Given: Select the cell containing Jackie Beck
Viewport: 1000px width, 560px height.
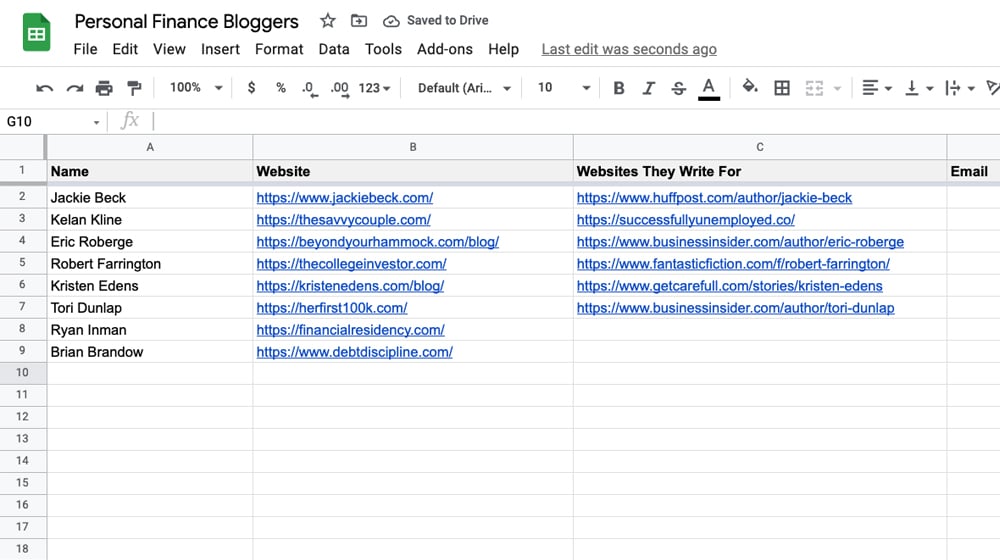Looking at the screenshot, I should (150, 198).
